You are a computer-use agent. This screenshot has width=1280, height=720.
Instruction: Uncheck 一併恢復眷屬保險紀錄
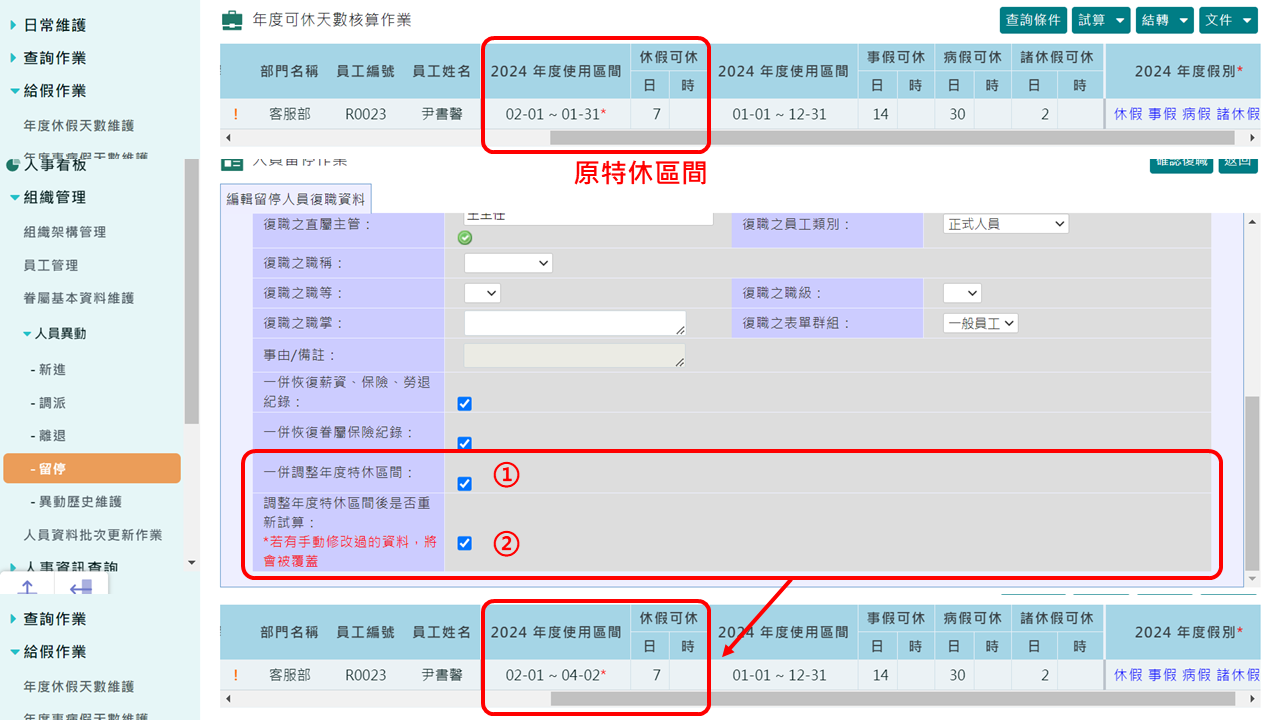point(464,443)
